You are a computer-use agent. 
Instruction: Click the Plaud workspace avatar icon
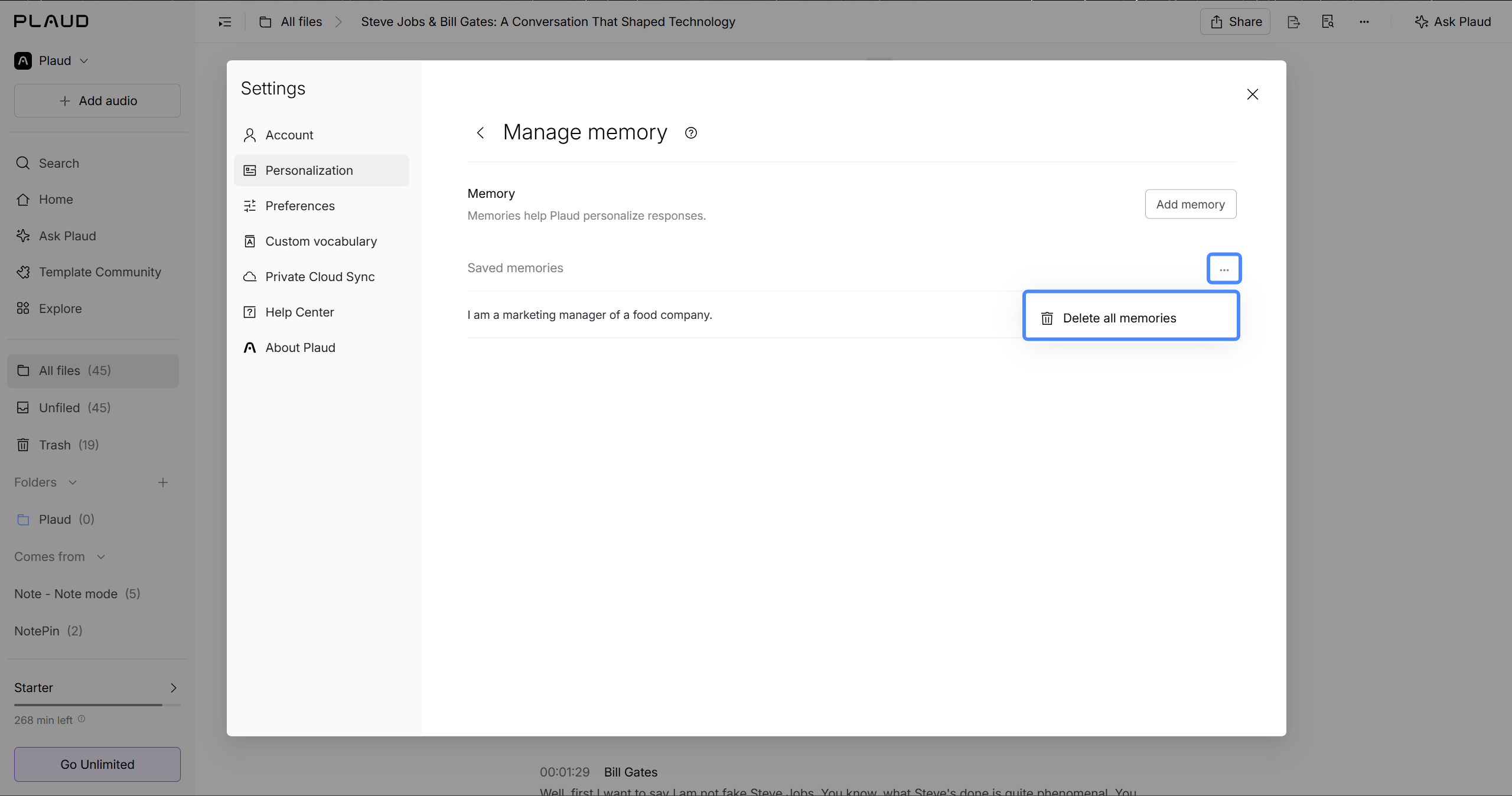click(x=23, y=61)
